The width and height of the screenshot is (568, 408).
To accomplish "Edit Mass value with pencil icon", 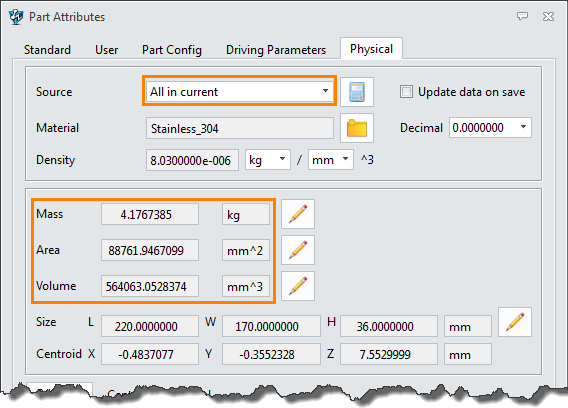I will [x=298, y=214].
